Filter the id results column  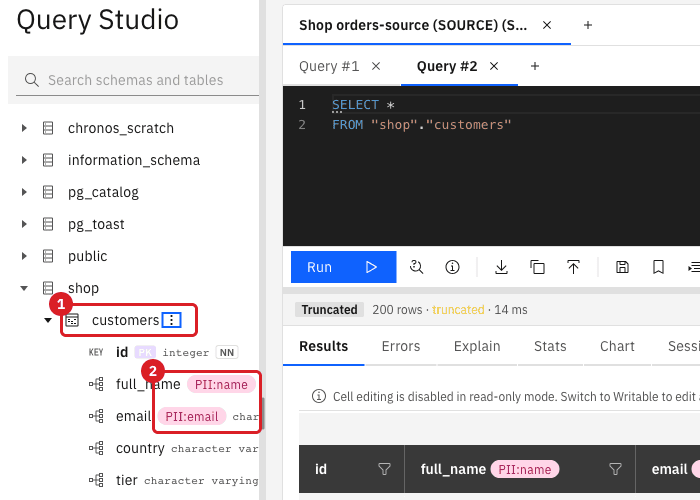(x=384, y=469)
